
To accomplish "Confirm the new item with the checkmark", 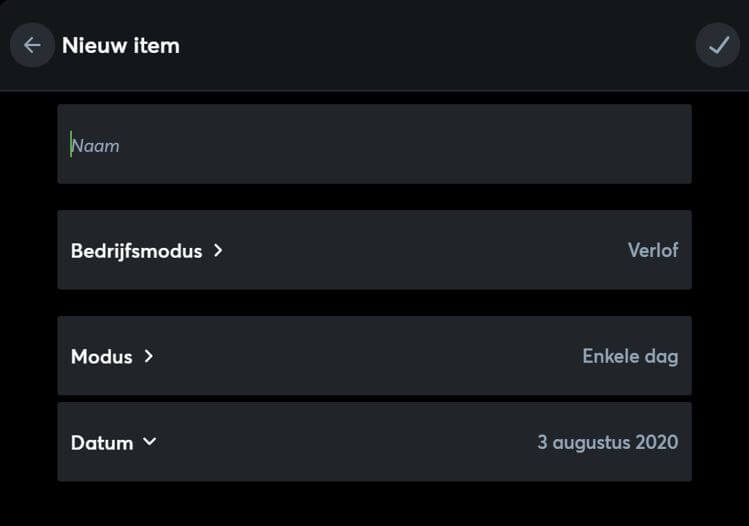I will click(717, 45).
